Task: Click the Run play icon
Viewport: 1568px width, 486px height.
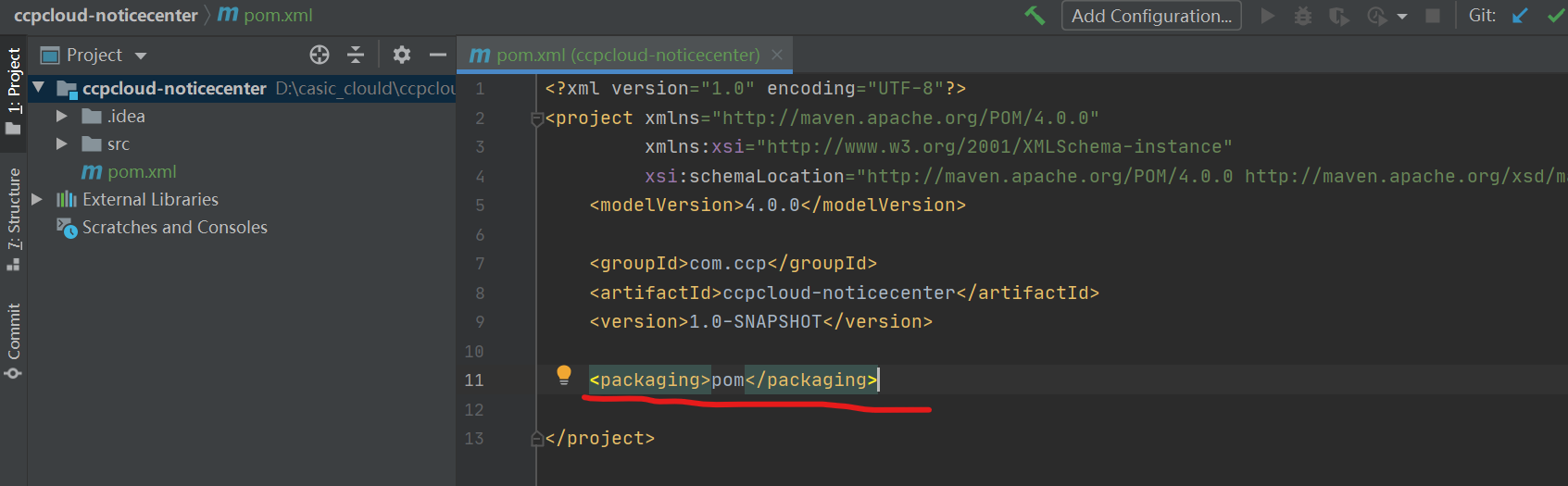Action: click(x=1268, y=16)
